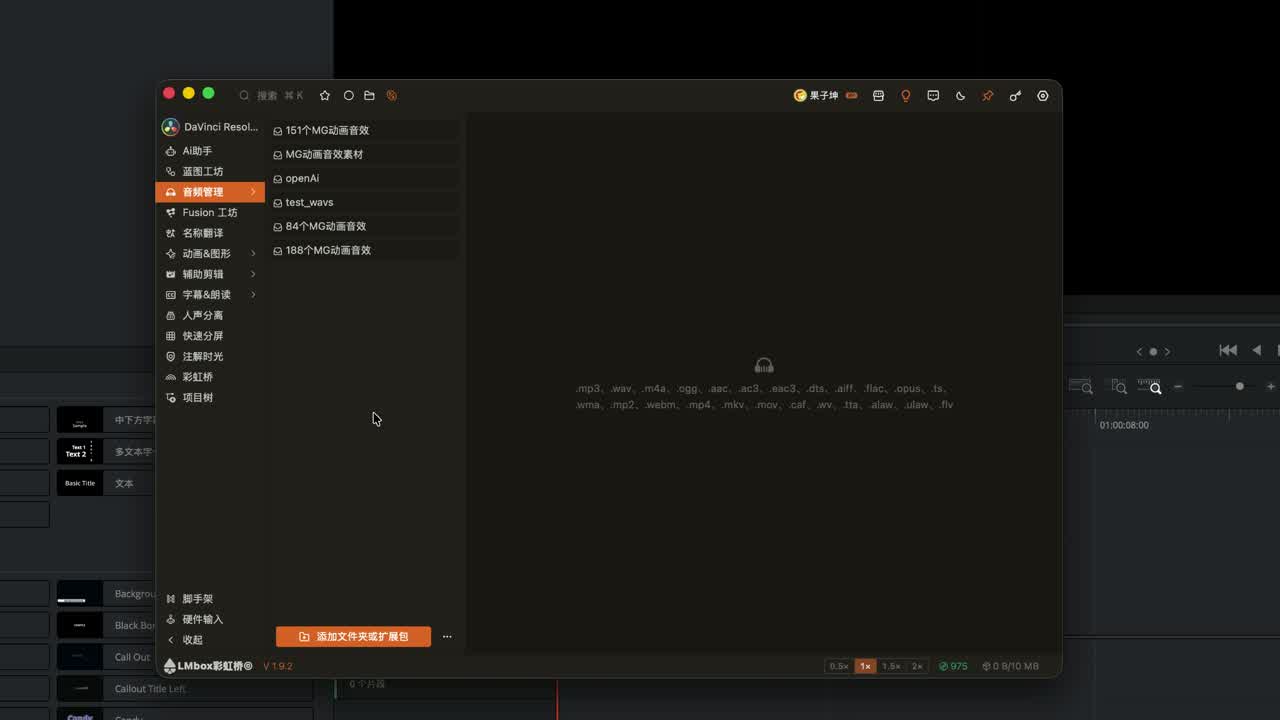The height and width of the screenshot is (720, 1280).
Task: Select the 151个MG动画音效 folder
Action: (366, 131)
